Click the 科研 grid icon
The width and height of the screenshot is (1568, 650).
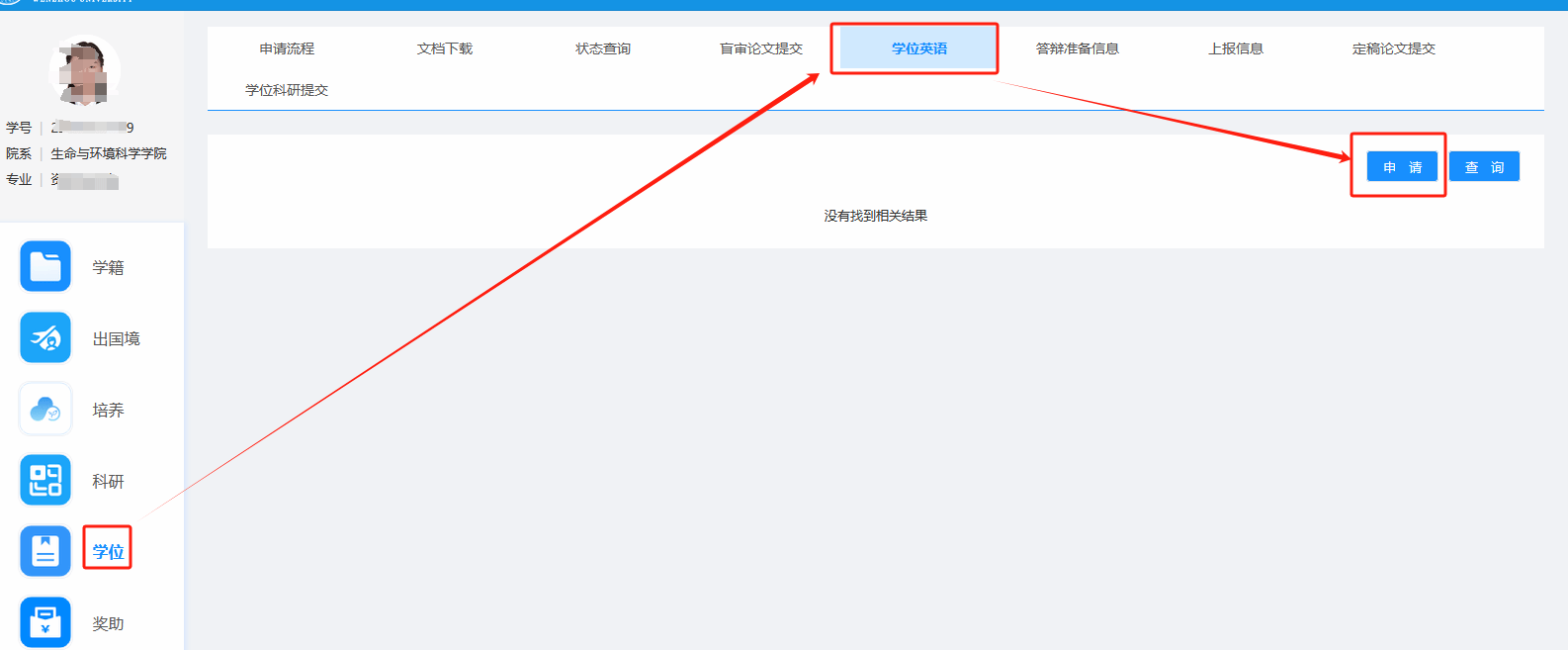pyautogui.click(x=45, y=481)
